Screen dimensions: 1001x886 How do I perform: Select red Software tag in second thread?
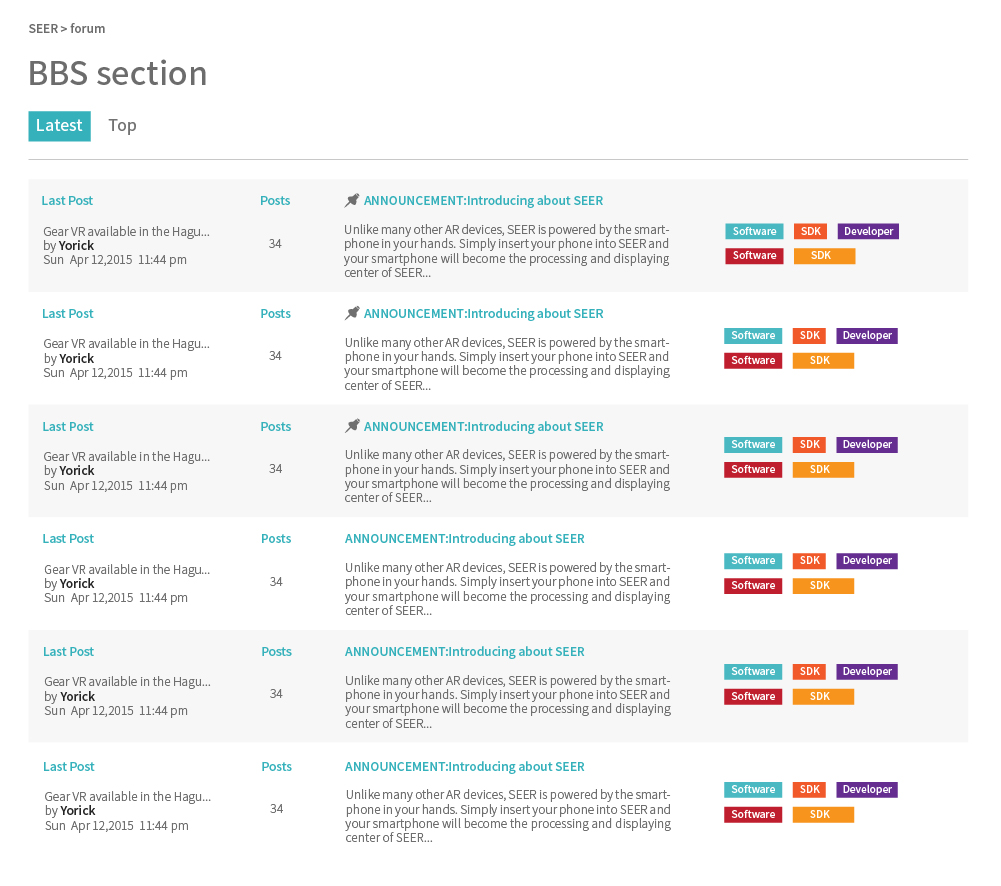coord(753,361)
